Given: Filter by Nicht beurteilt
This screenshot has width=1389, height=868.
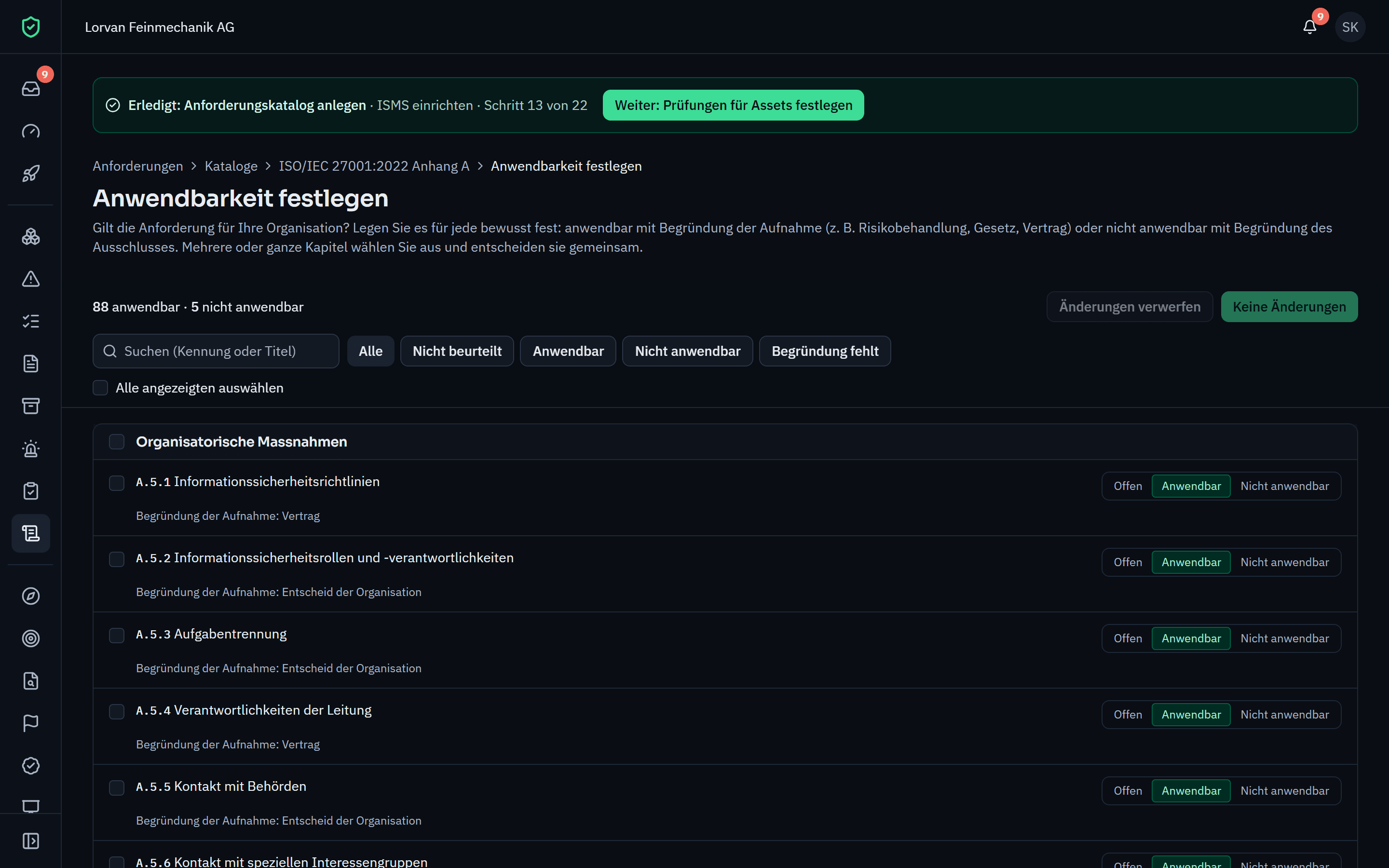Looking at the screenshot, I should click(457, 352).
